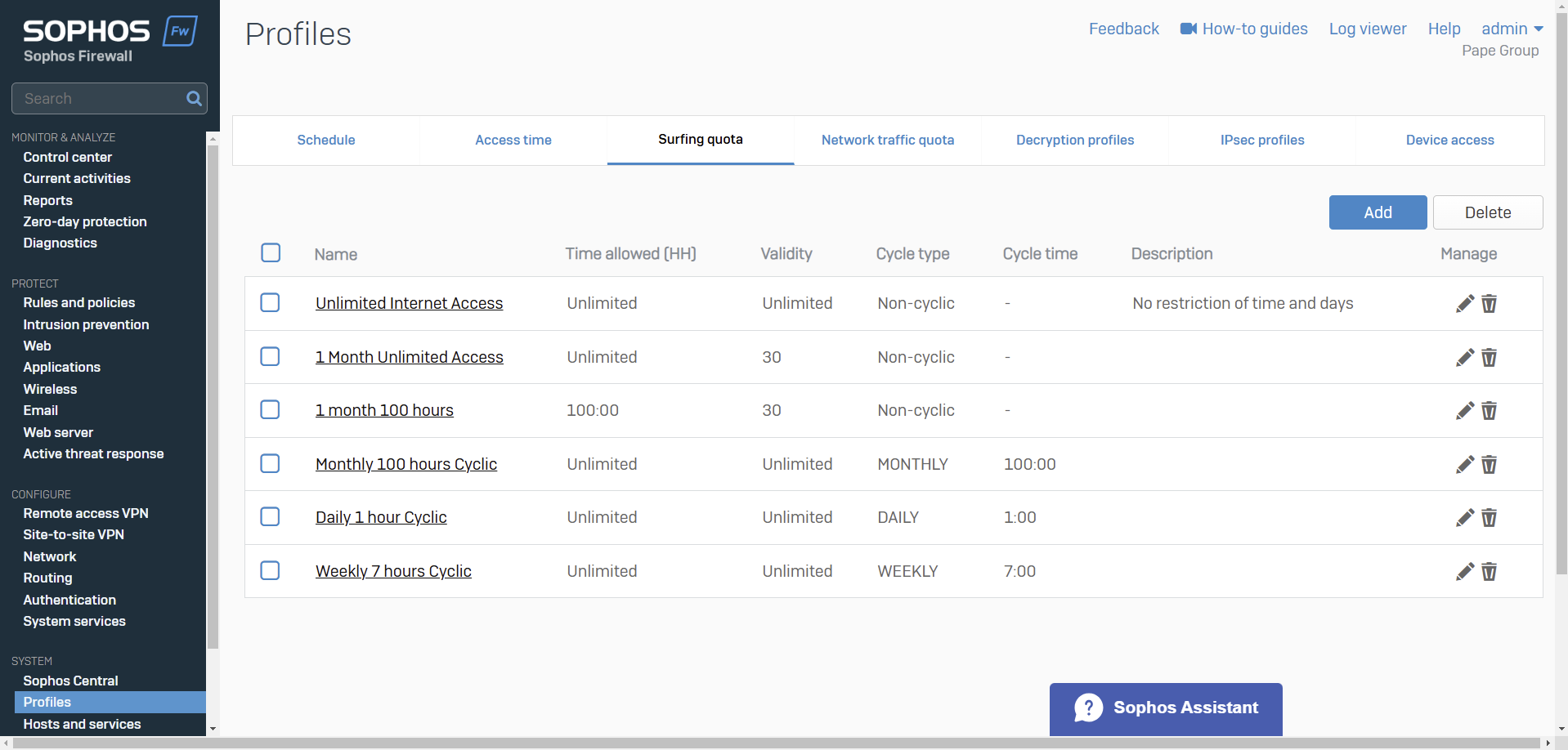The width and height of the screenshot is (1568, 750).
Task: Edit Weekly 7 hours Cyclic with pencil
Action: 1465,572
